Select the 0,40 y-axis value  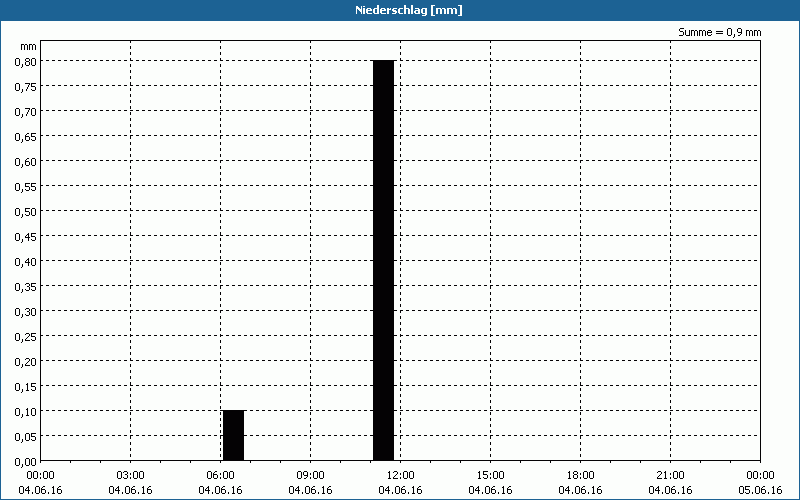(26, 261)
